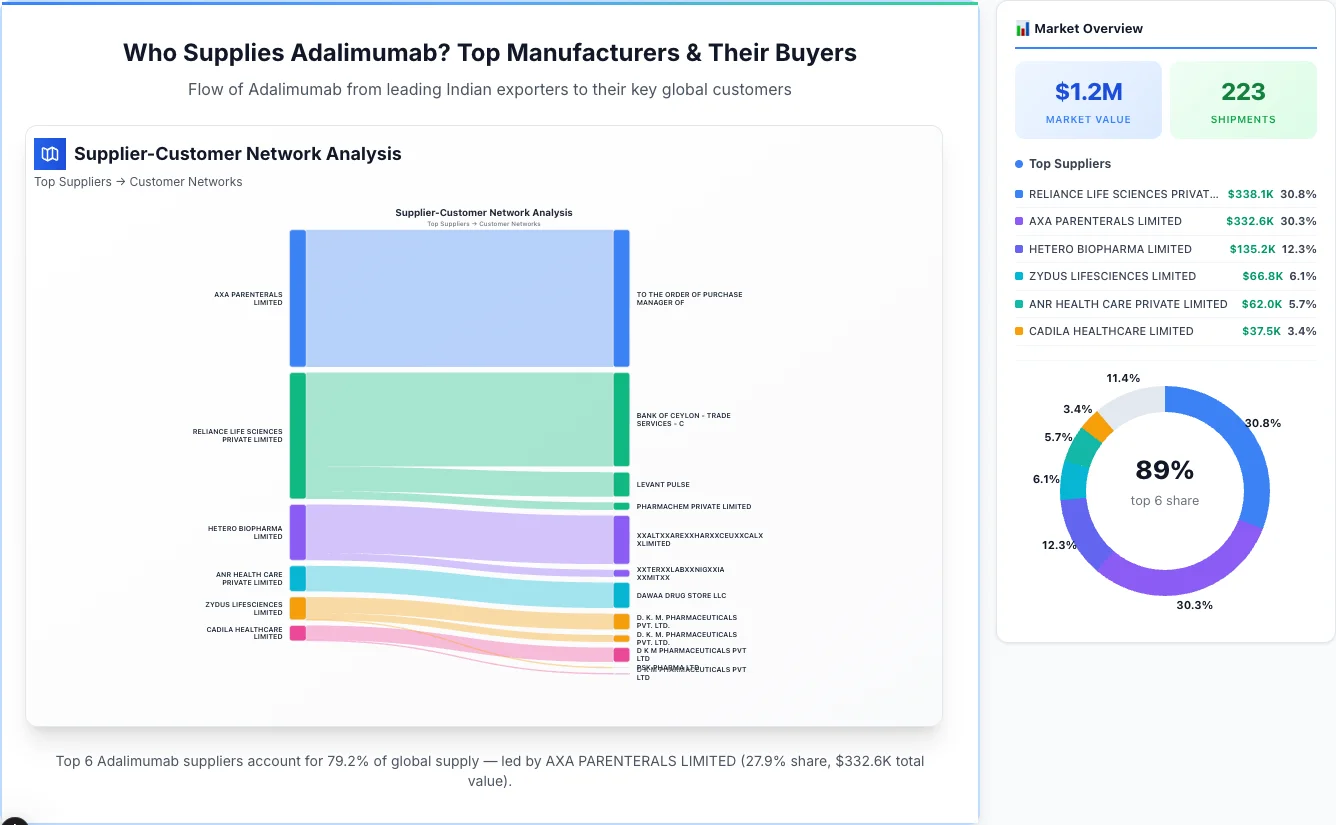The image size is (1336, 825).
Task: Select Top Suppliers in the breadcrumb path
Action: tap(72, 181)
